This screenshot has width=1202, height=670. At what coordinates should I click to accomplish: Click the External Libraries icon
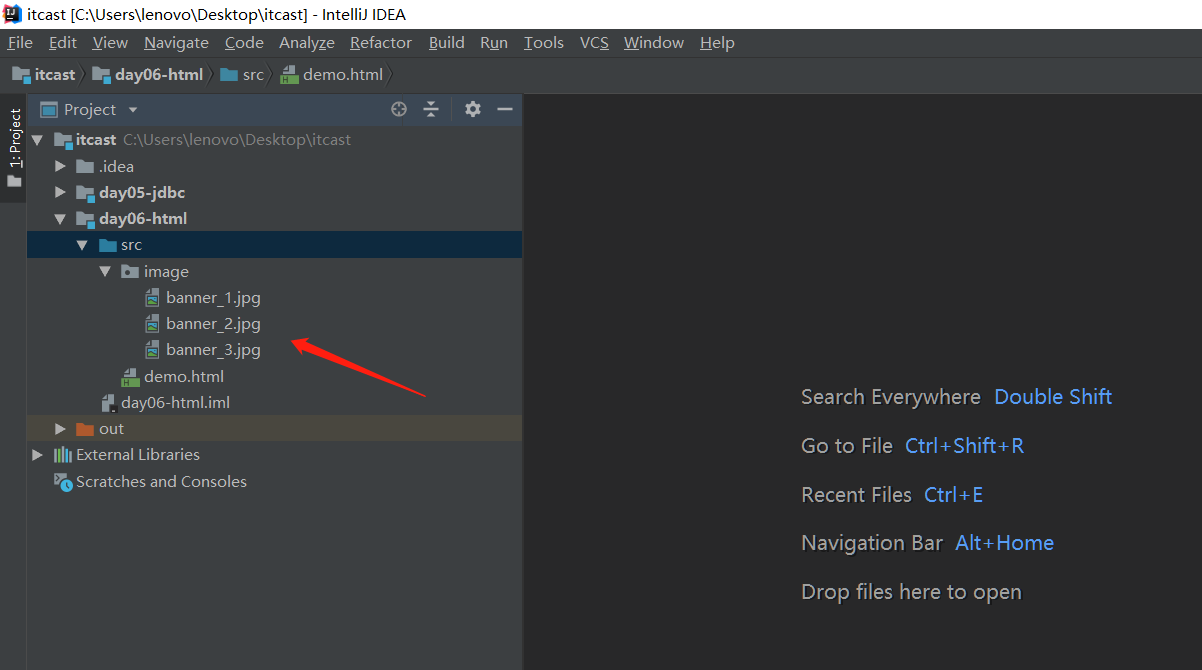(62, 454)
